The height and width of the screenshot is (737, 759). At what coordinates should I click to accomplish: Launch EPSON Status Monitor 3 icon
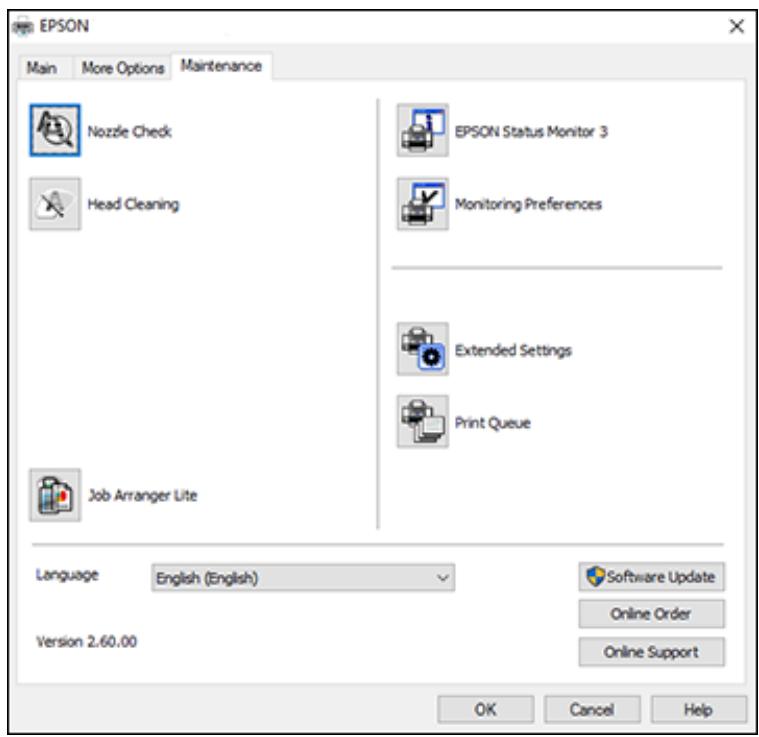pyautogui.click(x=423, y=130)
